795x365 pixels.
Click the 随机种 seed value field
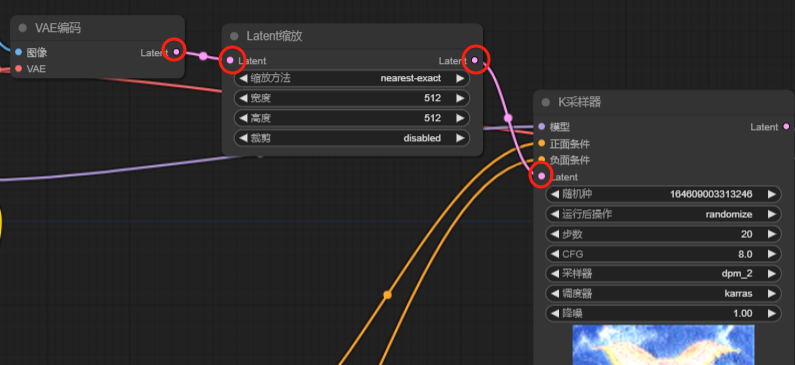[663, 194]
